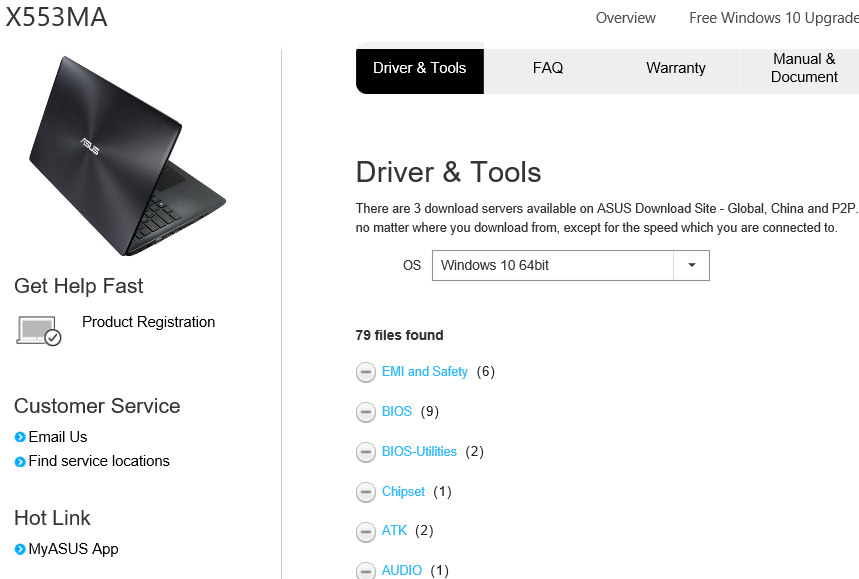The height and width of the screenshot is (579, 859).
Task: Click the arrow bullet beside MyASUS App
Action: [20, 549]
